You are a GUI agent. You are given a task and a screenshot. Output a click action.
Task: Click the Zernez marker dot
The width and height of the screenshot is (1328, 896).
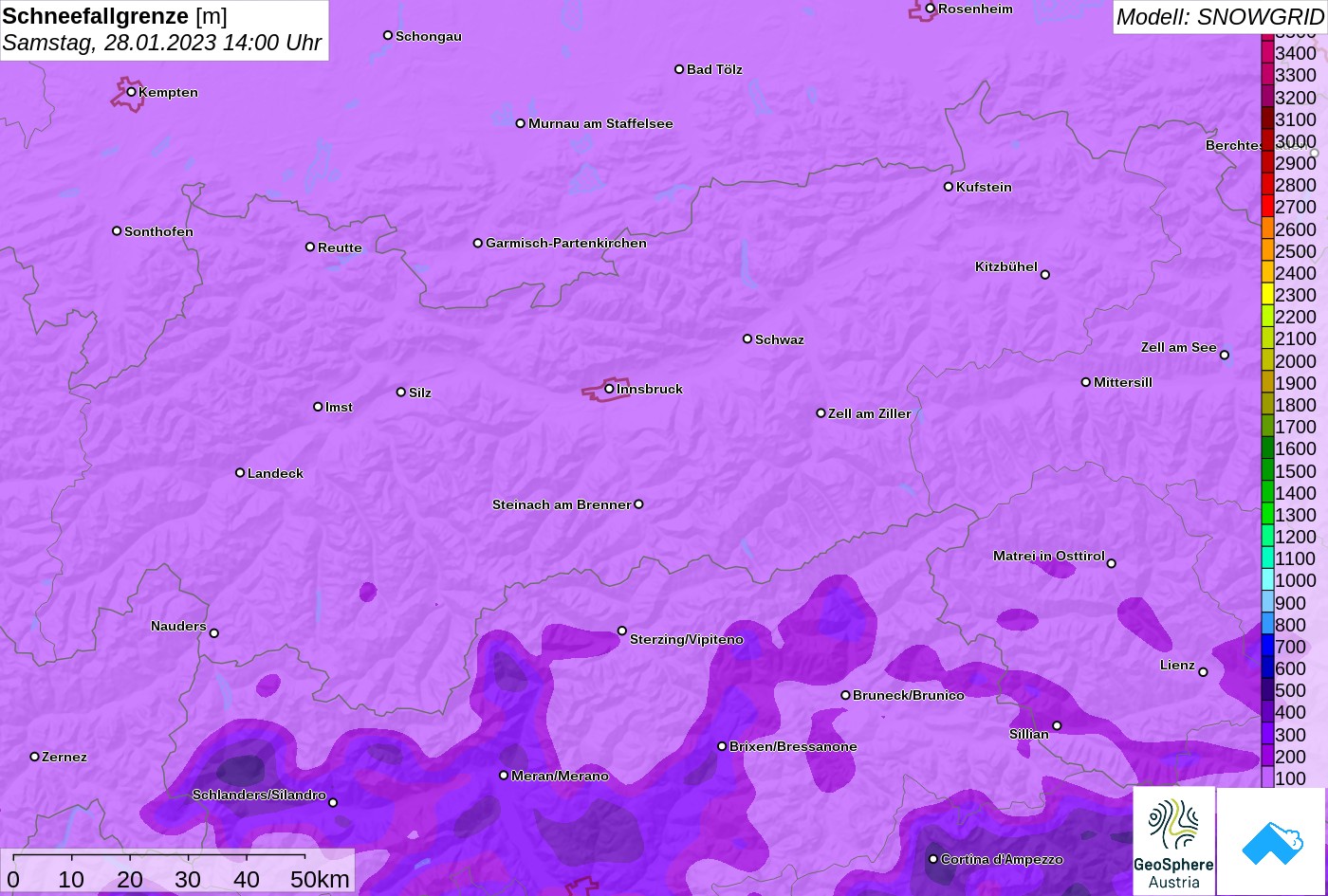coord(35,757)
